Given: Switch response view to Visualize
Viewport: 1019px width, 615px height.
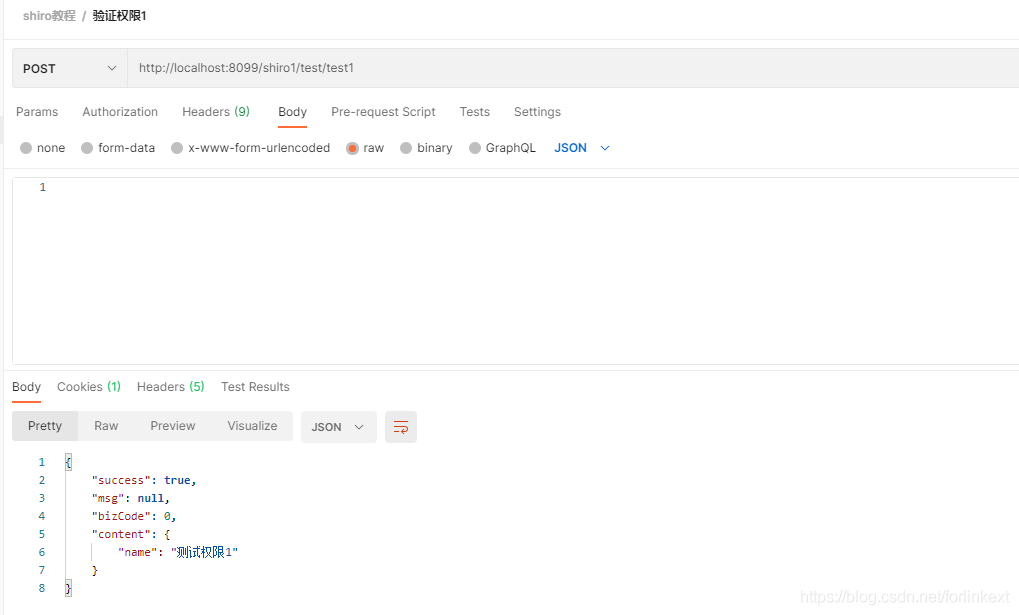Looking at the screenshot, I should click(x=252, y=426).
